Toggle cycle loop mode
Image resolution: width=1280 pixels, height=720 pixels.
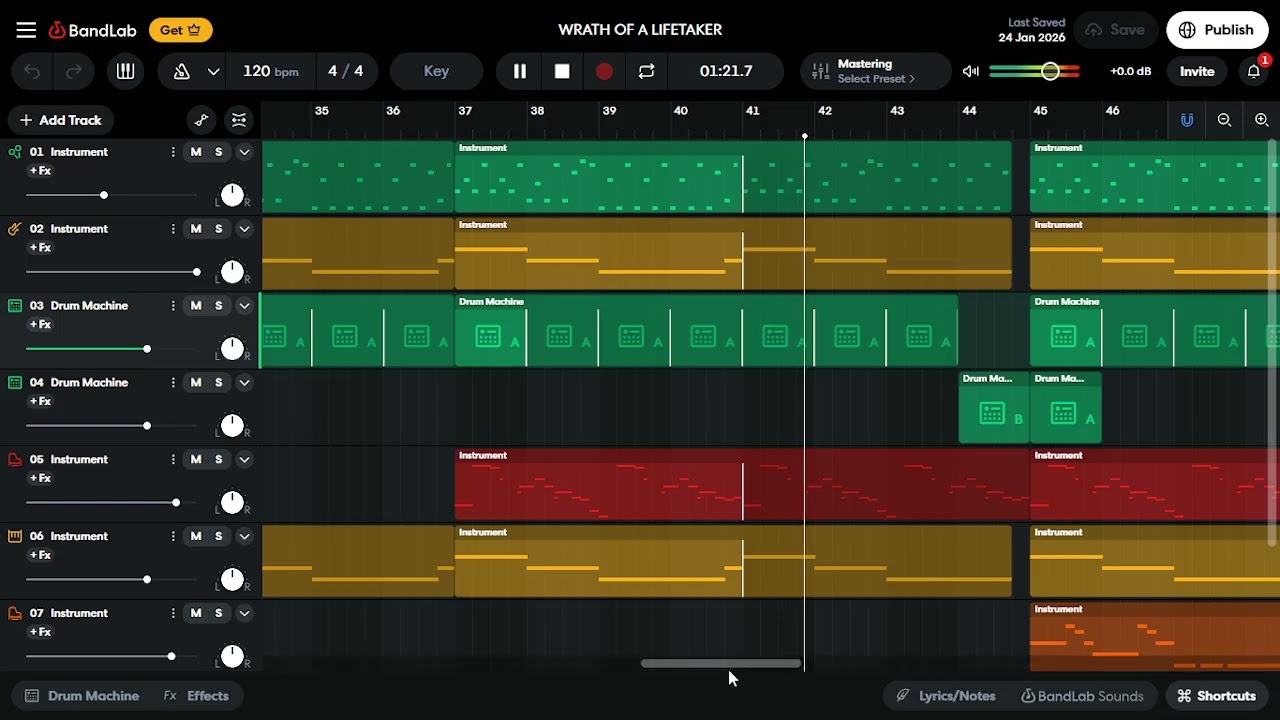646,71
